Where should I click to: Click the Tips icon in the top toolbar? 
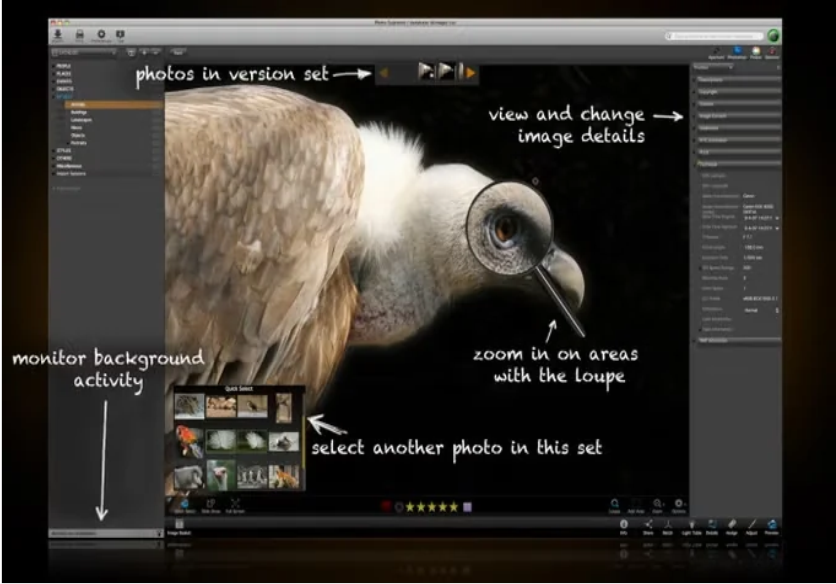coord(120,35)
